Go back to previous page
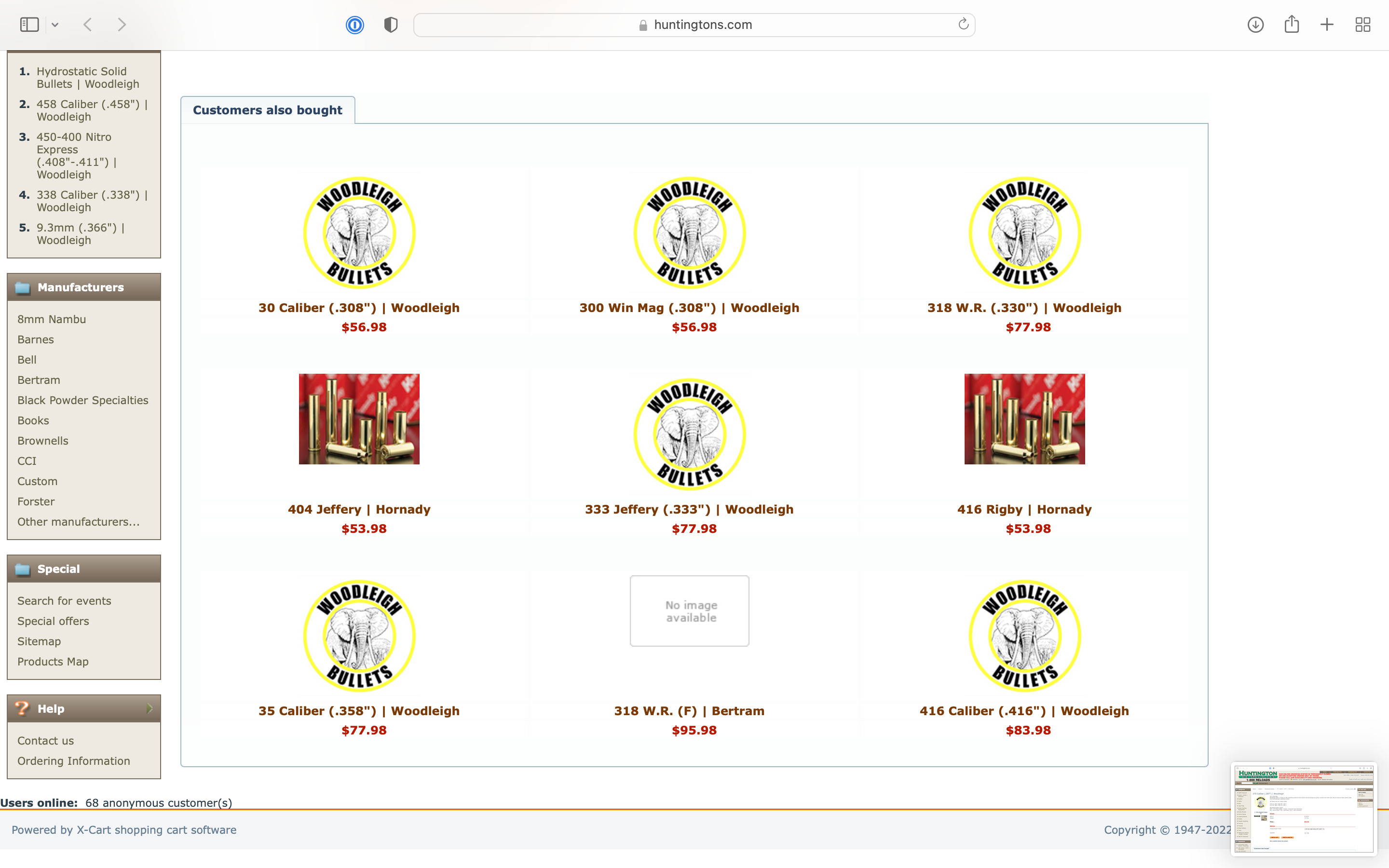1389x868 pixels. coord(88,25)
